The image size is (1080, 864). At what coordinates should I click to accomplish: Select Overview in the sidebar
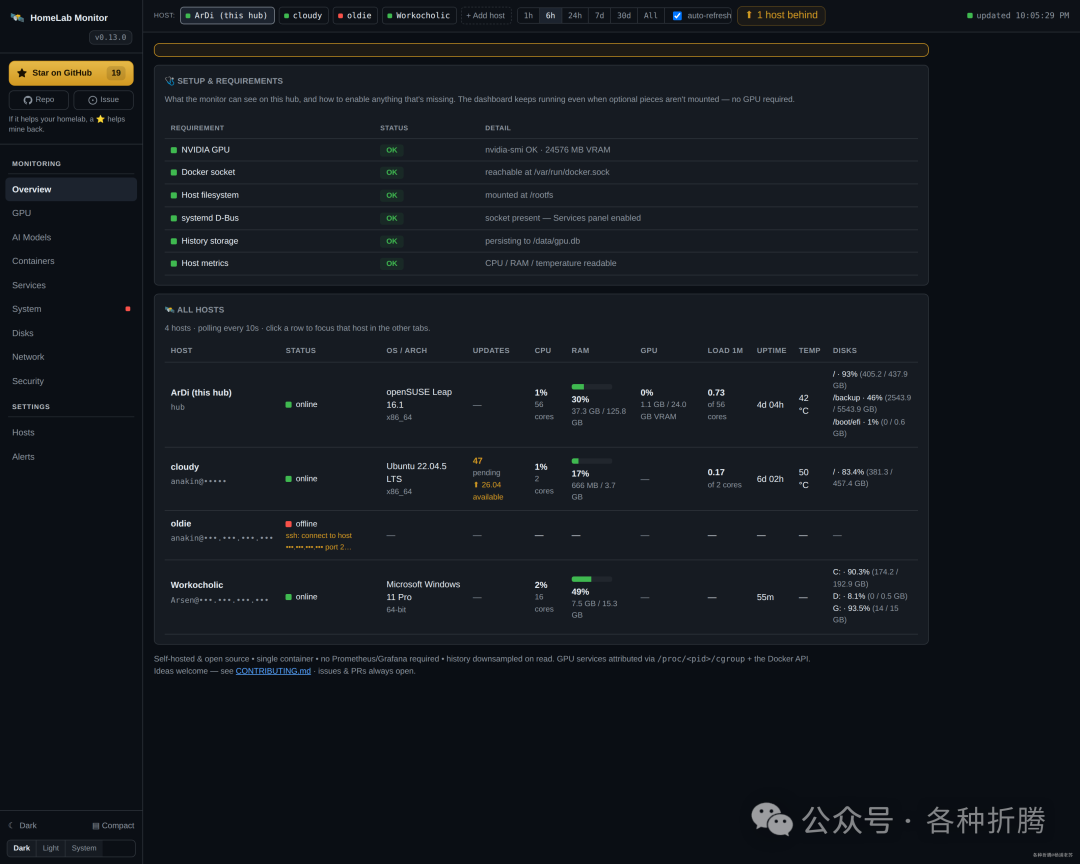[71, 189]
